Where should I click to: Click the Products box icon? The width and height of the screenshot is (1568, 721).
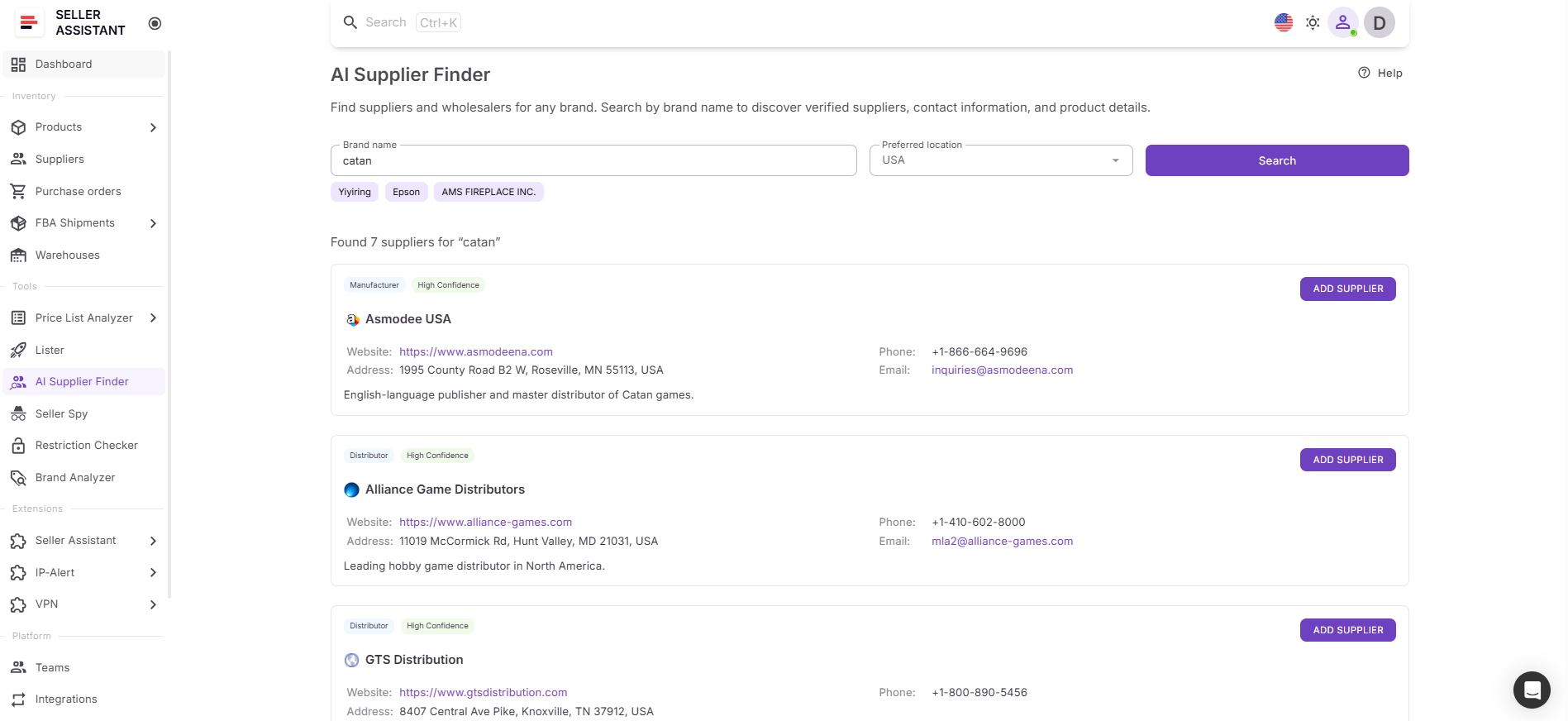point(18,127)
